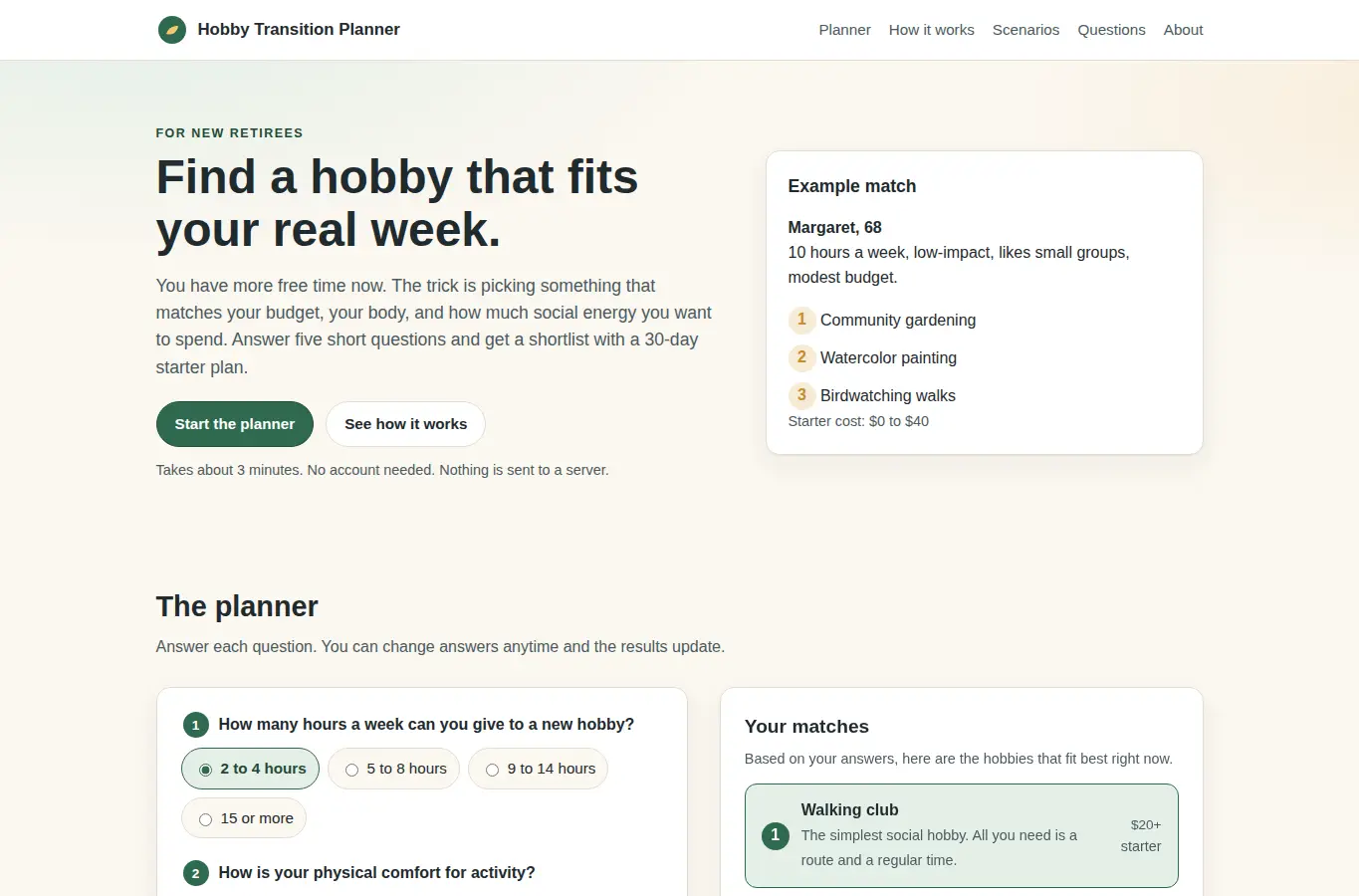Click The planner section heading
1359x896 pixels.
tap(237, 606)
